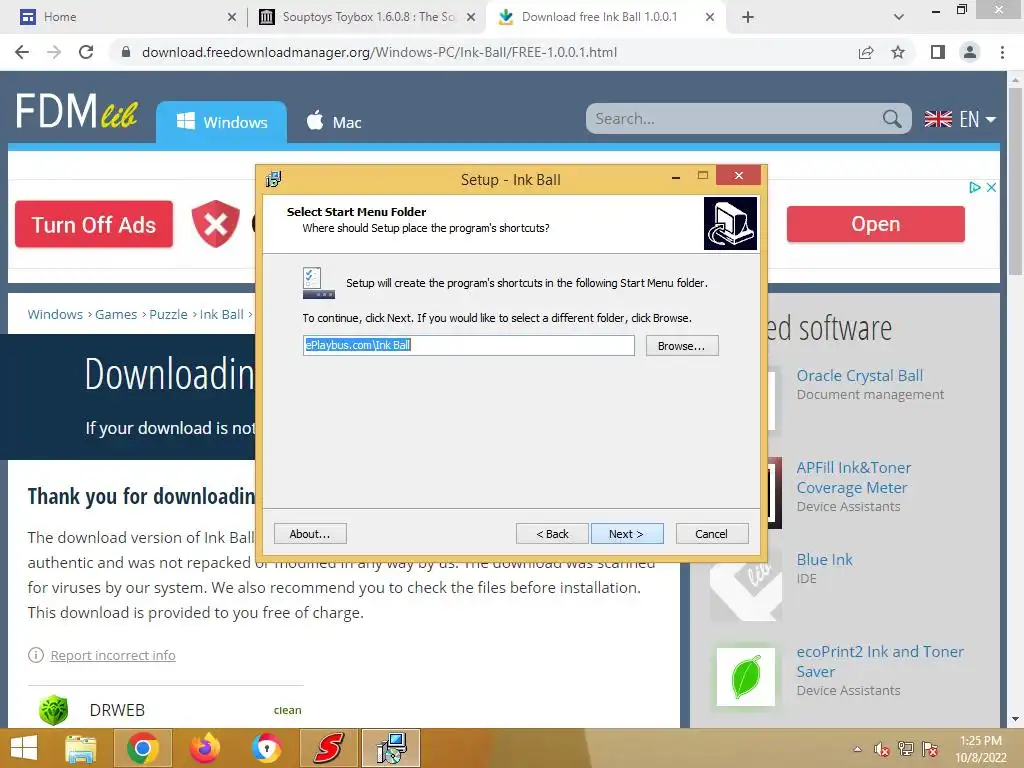Open File Explorer from taskbar
The width and height of the screenshot is (1024, 768).
[x=81, y=748]
